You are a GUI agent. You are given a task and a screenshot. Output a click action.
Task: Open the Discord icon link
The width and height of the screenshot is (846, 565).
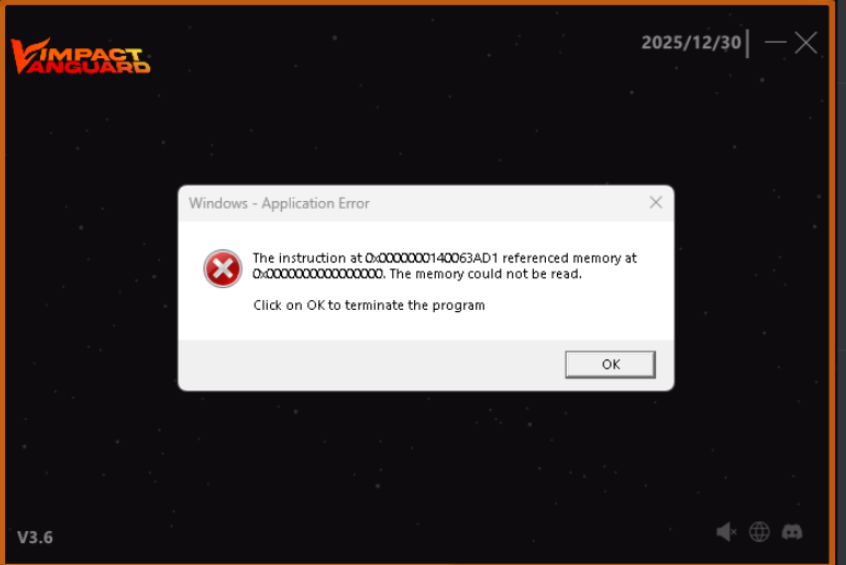tap(792, 532)
